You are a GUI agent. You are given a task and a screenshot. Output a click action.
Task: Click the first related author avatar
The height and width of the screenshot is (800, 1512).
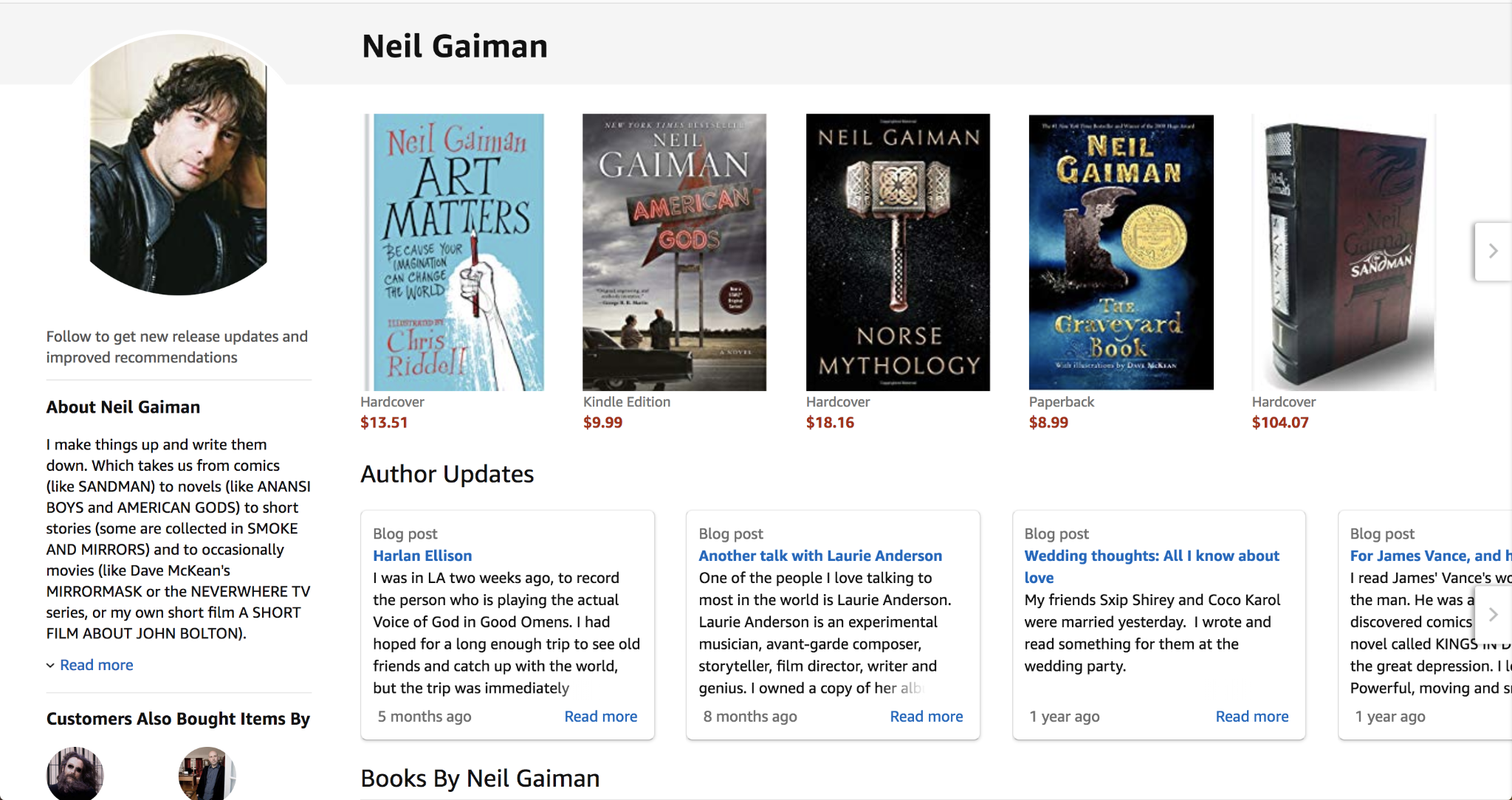point(75,774)
